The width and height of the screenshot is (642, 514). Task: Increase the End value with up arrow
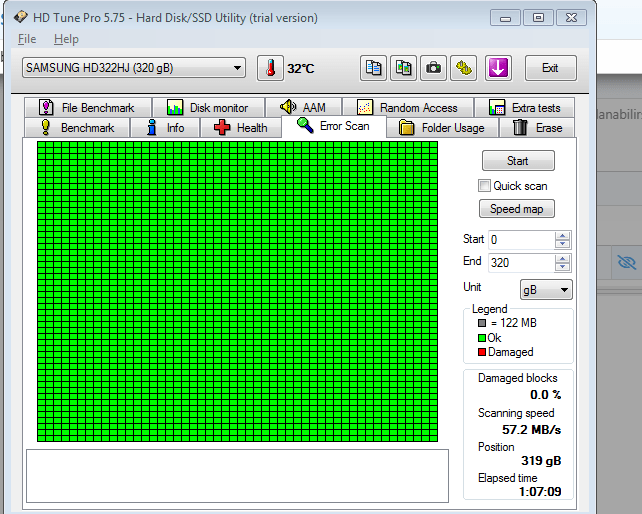point(563,259)
